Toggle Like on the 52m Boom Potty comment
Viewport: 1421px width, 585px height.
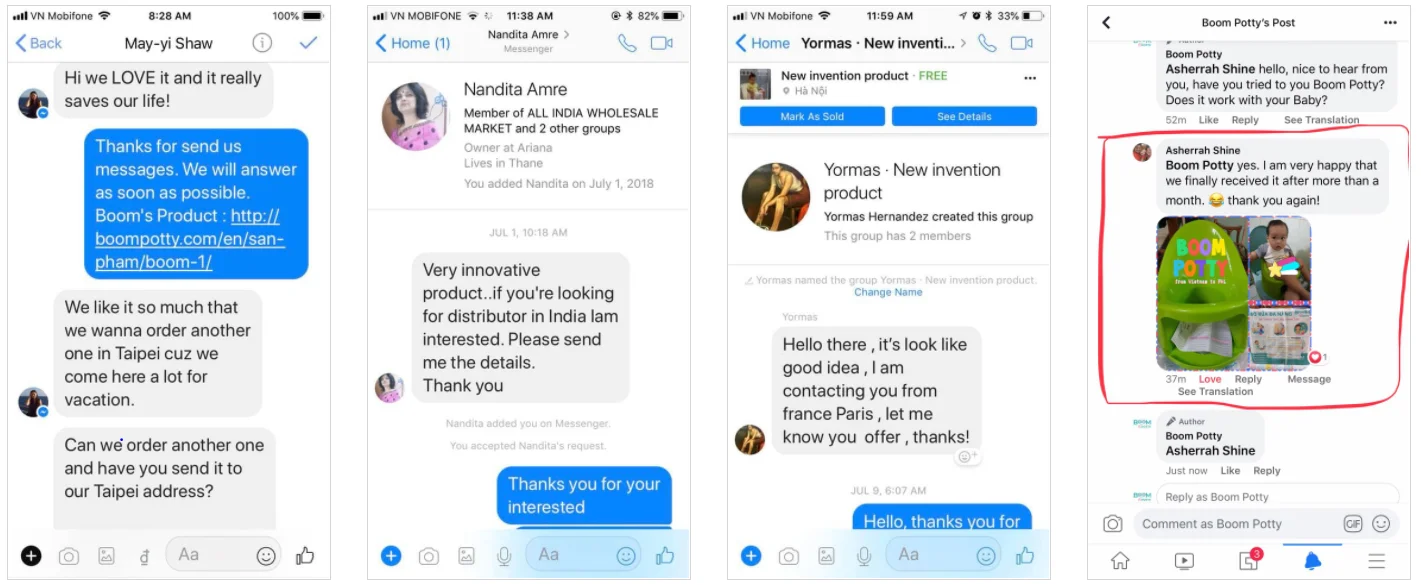tap(1208, 120)
